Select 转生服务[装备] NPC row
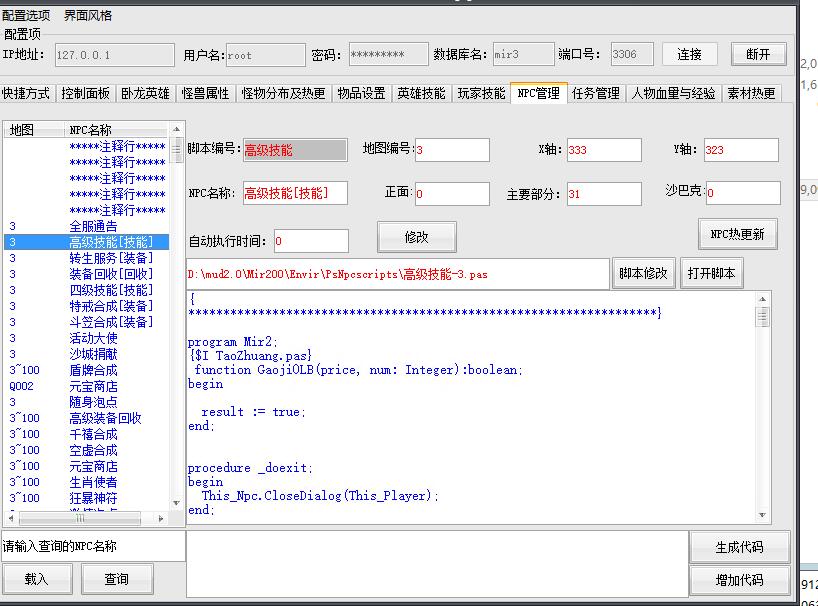 pos(110,258)
